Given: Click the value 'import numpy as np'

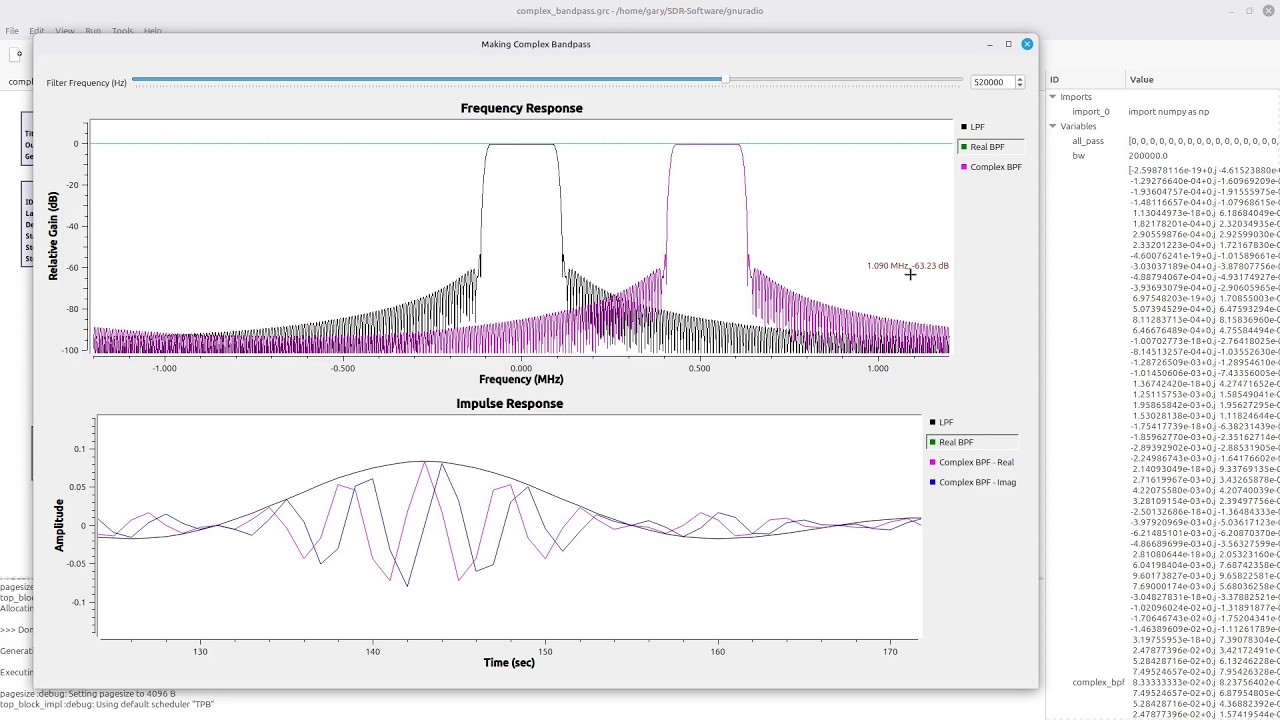Looking at the screenshot, I should [x=1168, y=112].
